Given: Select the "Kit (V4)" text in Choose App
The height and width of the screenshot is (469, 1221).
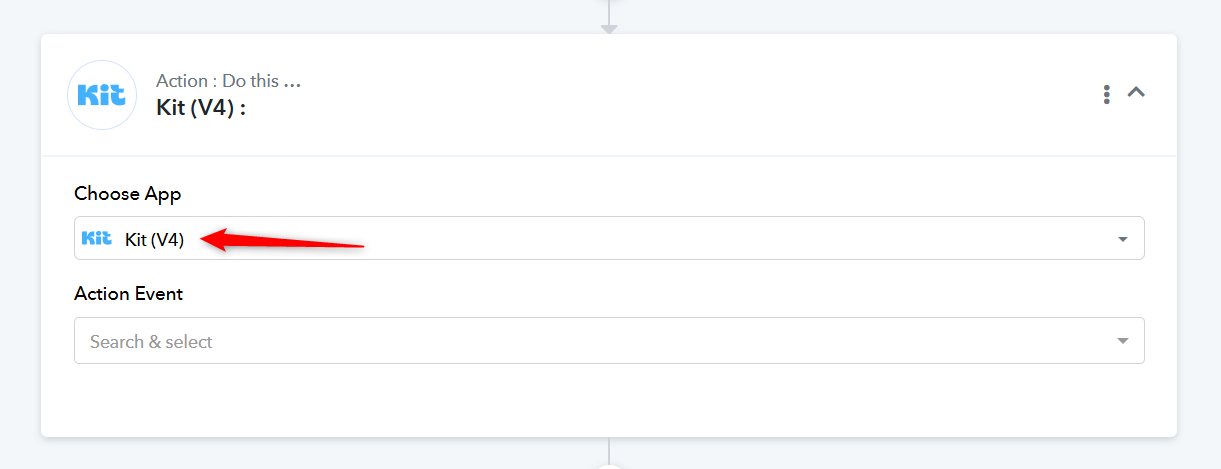Looking at the screenshot, I should click(x=154, y=239).
